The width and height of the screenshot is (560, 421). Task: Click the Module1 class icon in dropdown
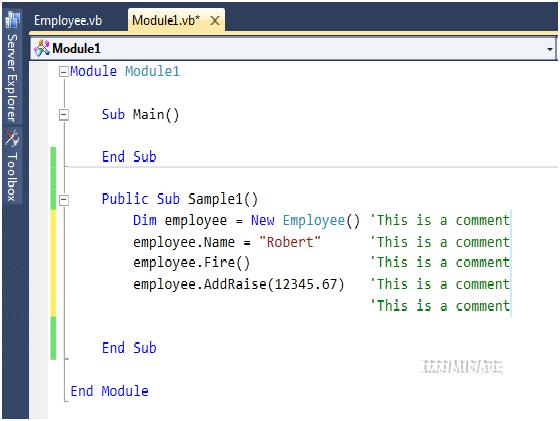coord(42,48)
